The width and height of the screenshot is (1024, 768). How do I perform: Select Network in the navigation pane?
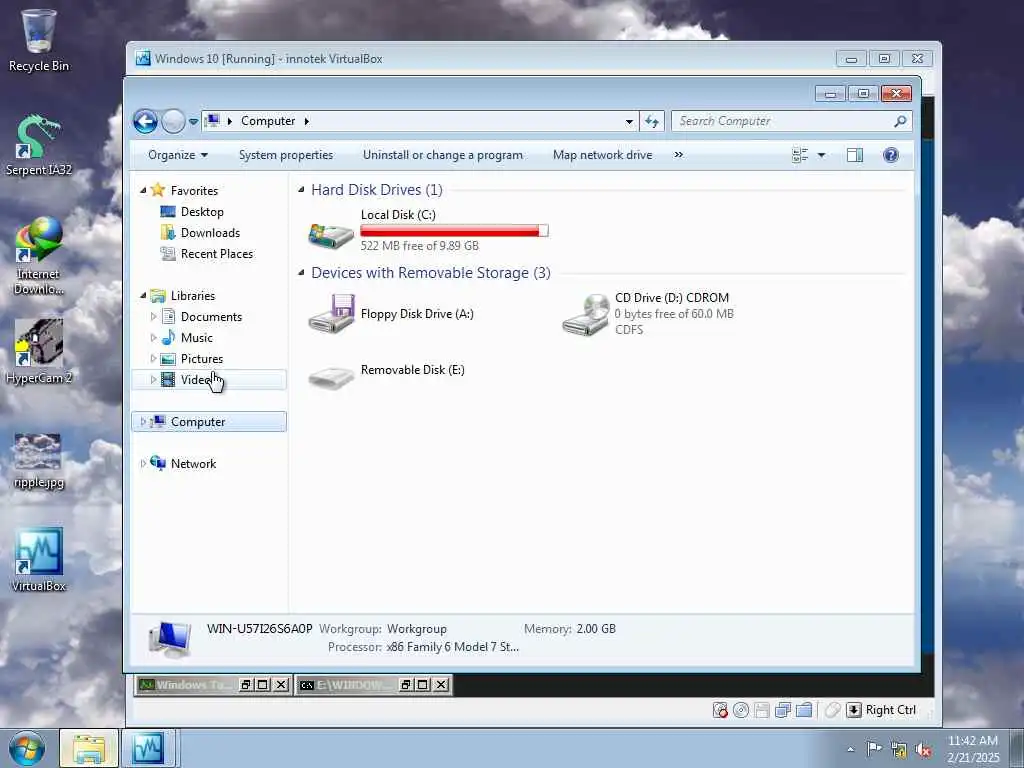point(193,464)
